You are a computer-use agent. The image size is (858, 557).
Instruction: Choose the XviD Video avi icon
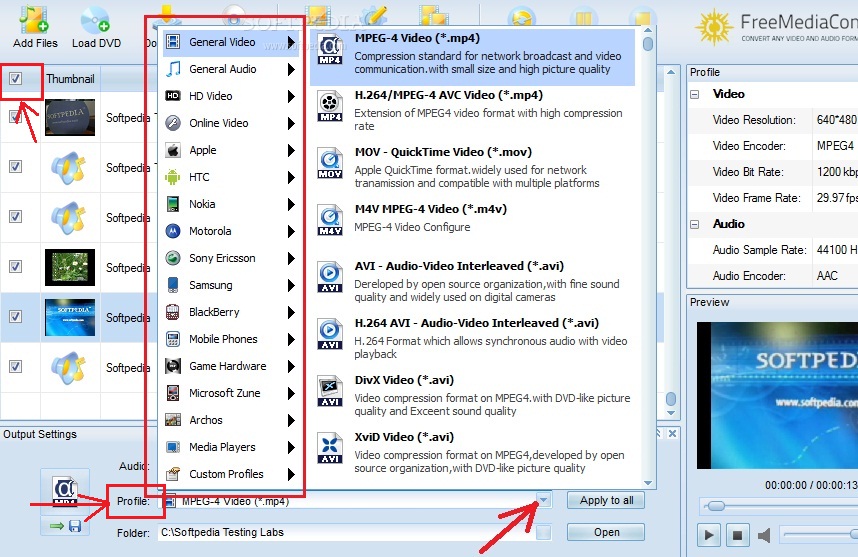click(331, 448)
